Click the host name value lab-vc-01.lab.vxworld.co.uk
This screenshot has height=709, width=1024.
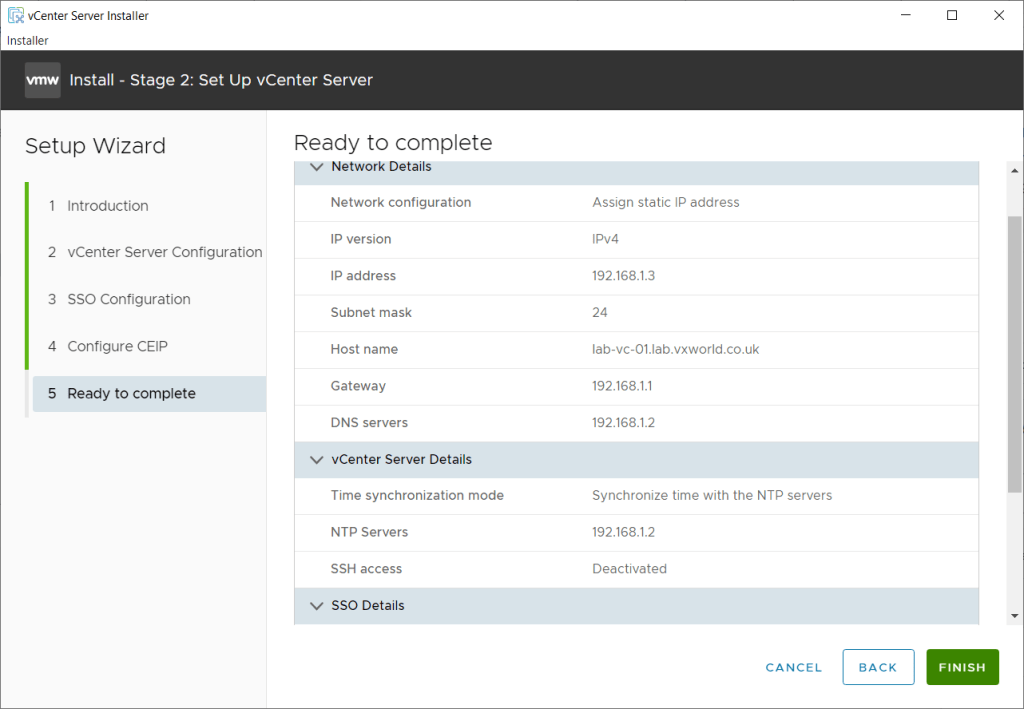click(x=675, y=350)
